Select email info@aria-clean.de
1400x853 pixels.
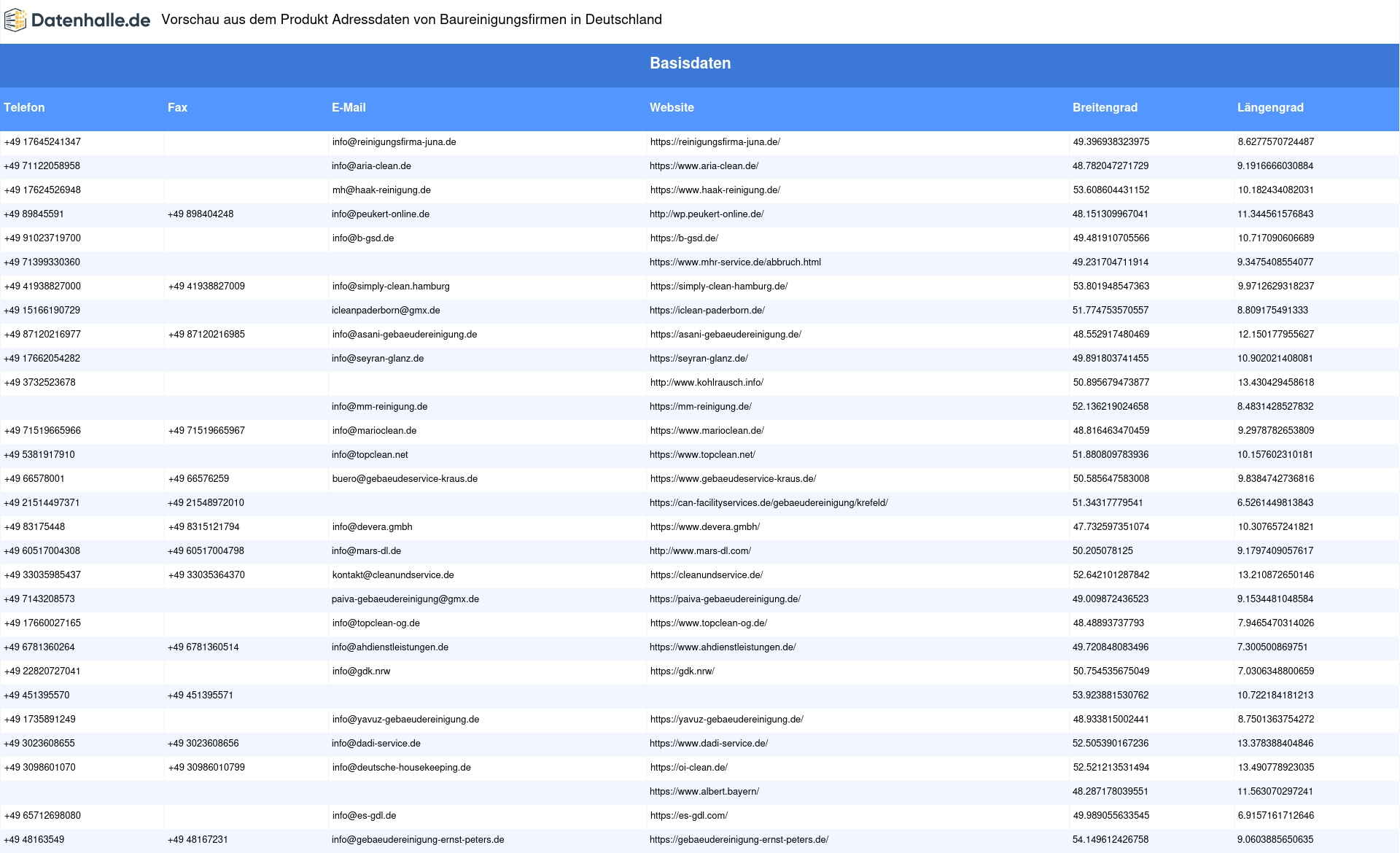click(371, 166)
